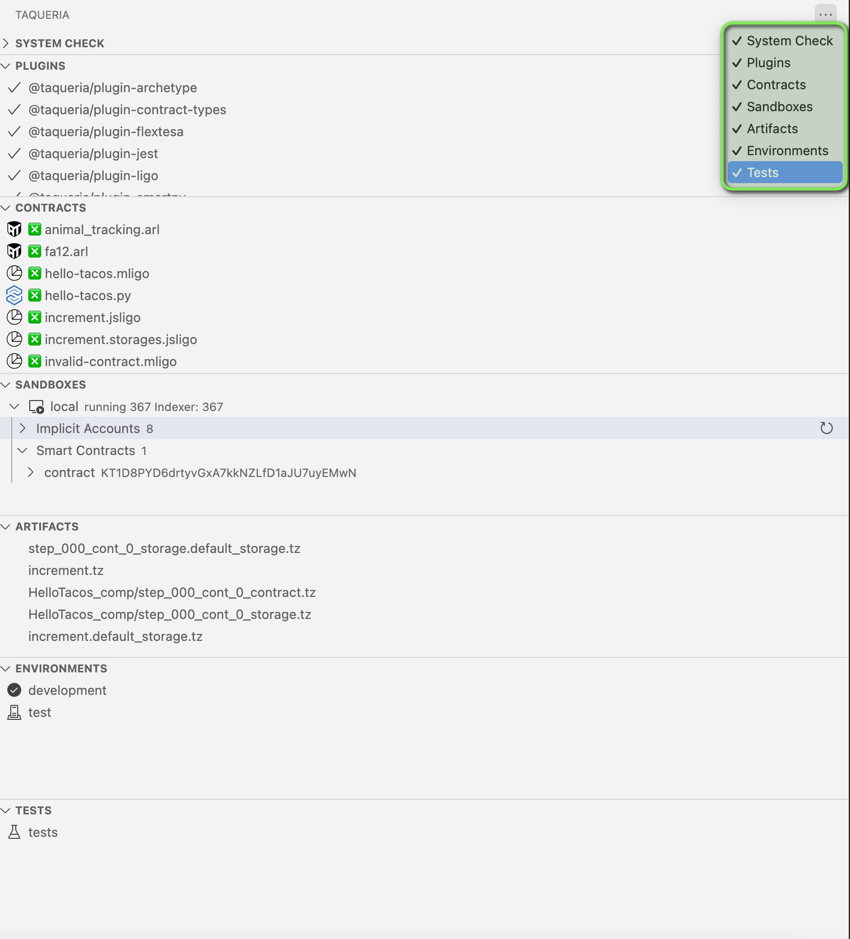Expand the contract KT1D8PYD6drtyvGxA7kkNZLfD1aJU7uyEMwN entry
850x939 pixels.
[x=30, y=472]
